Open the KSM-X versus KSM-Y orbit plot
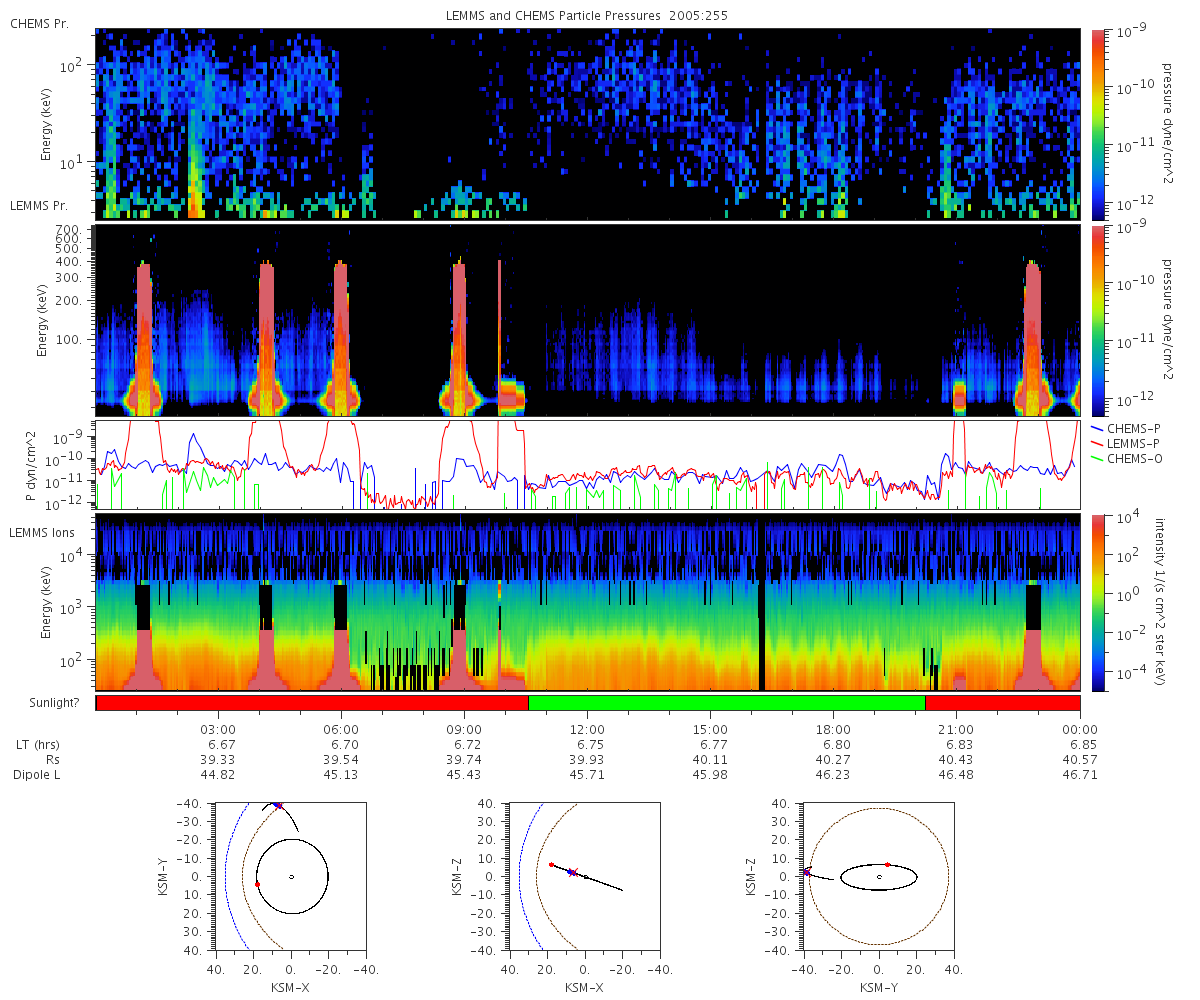The image size is (1200, 1000). tap(290, 877)
